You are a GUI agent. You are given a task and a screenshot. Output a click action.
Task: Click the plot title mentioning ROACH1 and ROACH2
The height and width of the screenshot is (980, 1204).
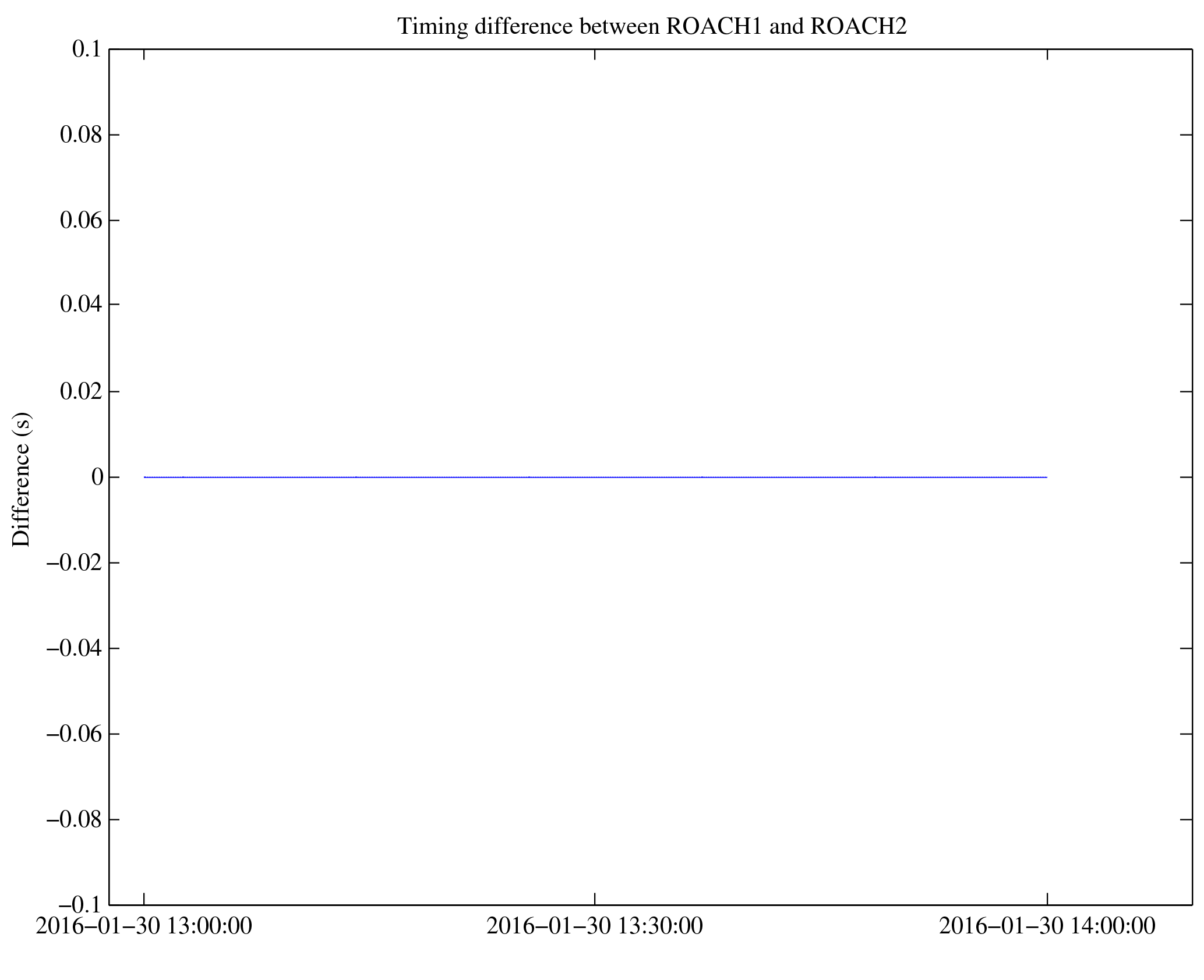pos(652,27)
